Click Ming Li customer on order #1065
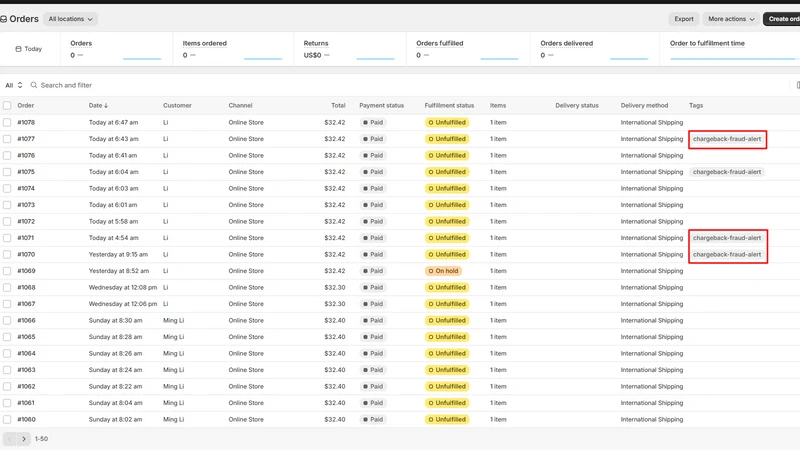 (x=173, y=337)
